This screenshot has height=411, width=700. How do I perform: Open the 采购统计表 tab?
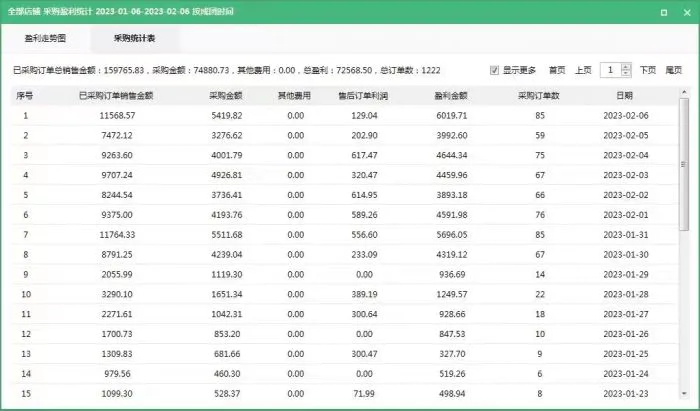point(134,38)
